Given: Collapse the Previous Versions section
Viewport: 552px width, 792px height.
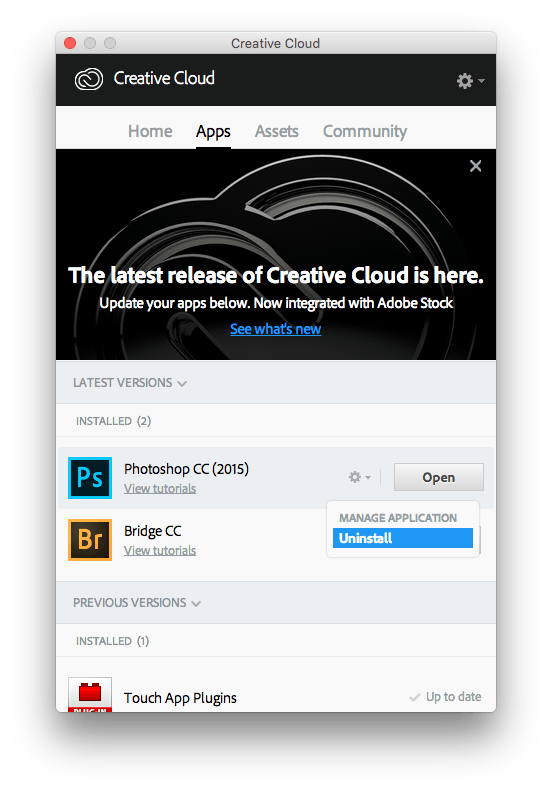Looking at the screenshot, I should (137, 603).
